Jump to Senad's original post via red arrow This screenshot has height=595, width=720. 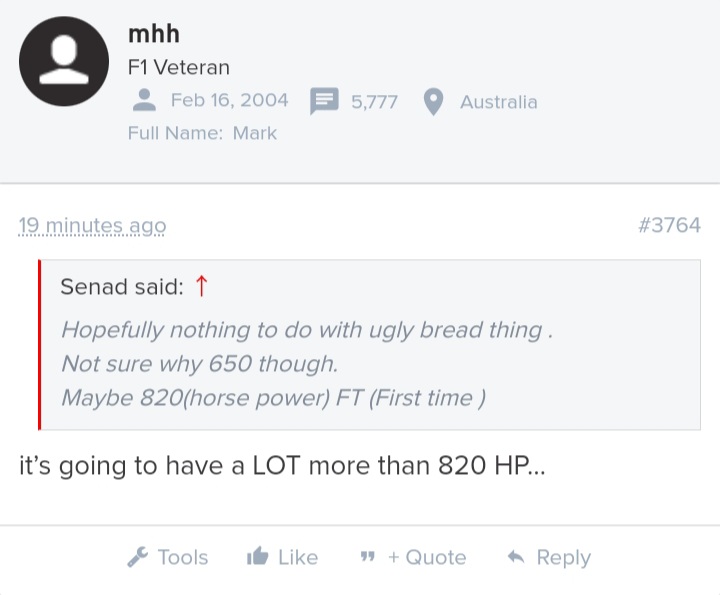202,286
